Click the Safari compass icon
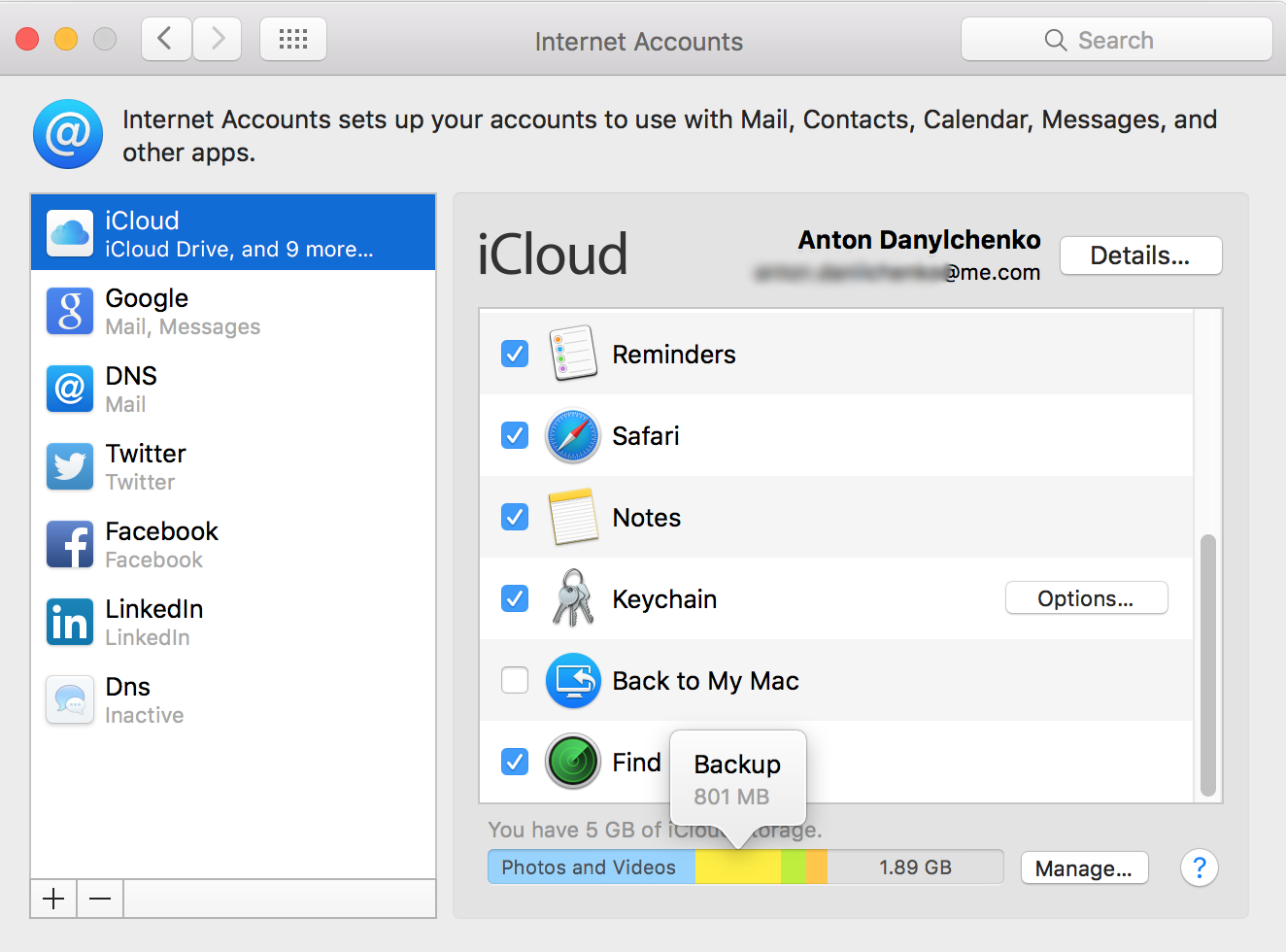This screenshot has width=1286, height=952. [x=573, y=435]
